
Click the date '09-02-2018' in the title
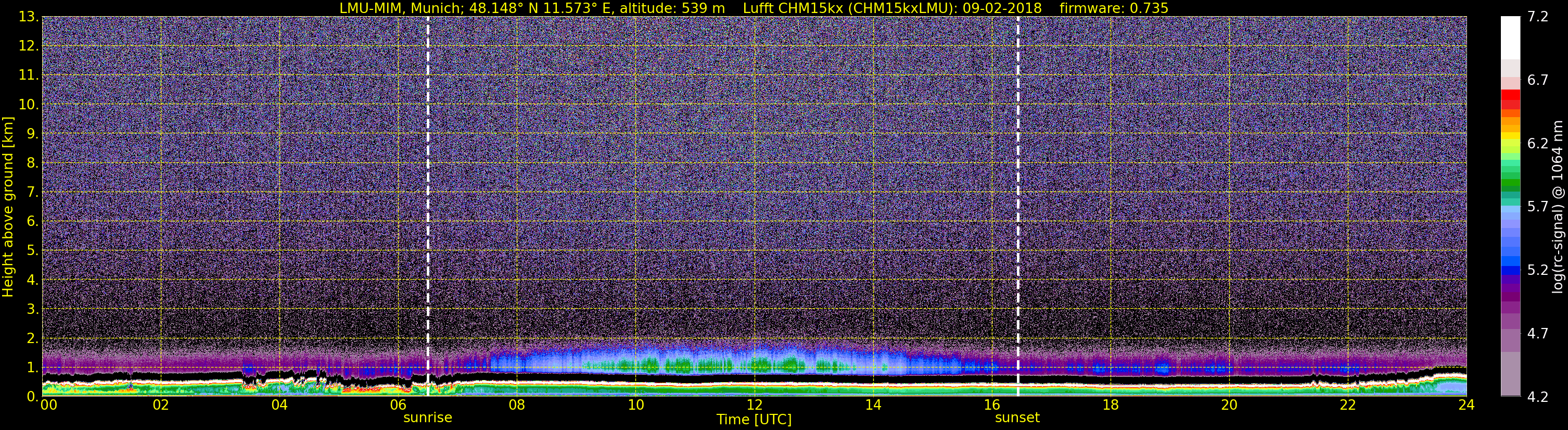click(1002, 8)
